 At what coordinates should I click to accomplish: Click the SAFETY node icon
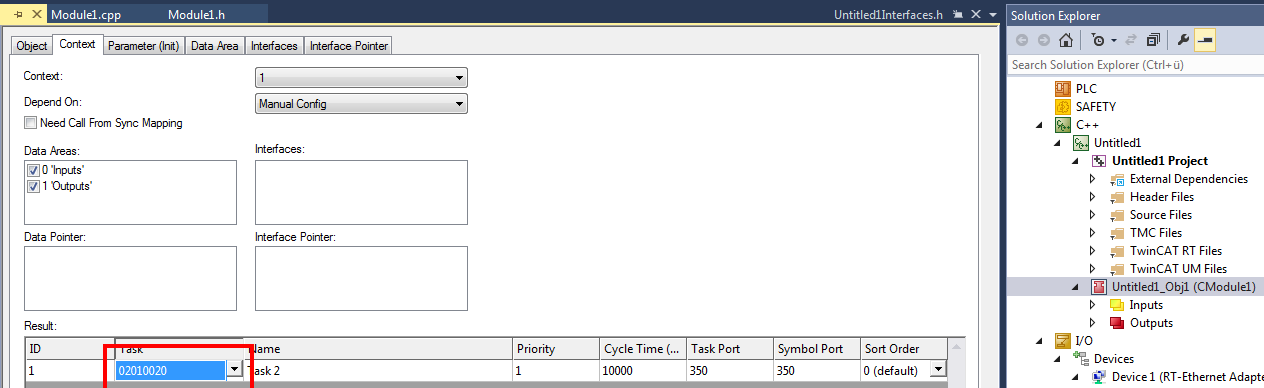tap(1063, 106)
